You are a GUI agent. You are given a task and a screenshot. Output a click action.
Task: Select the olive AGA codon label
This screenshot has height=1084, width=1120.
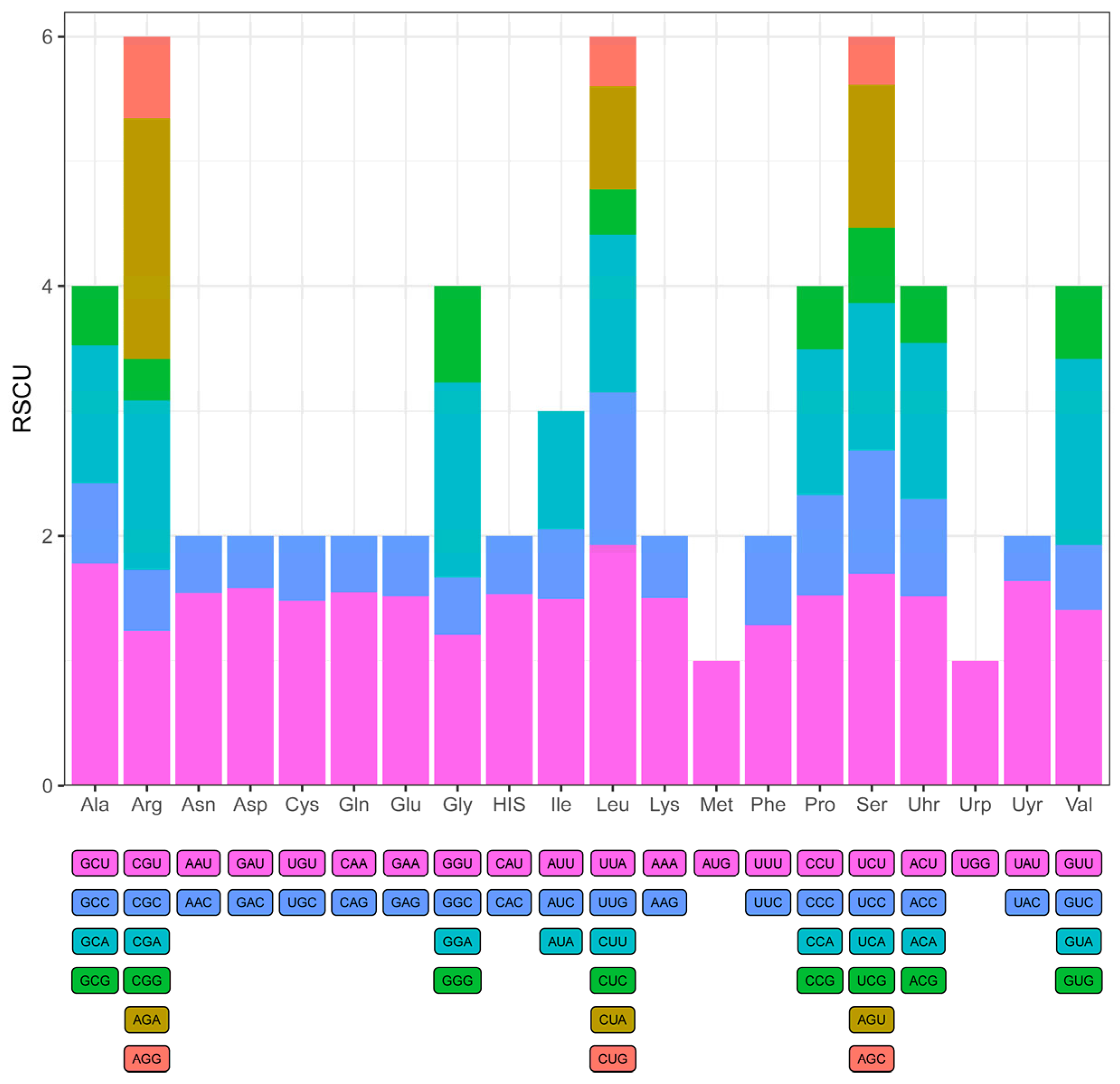click(146, 1019)
